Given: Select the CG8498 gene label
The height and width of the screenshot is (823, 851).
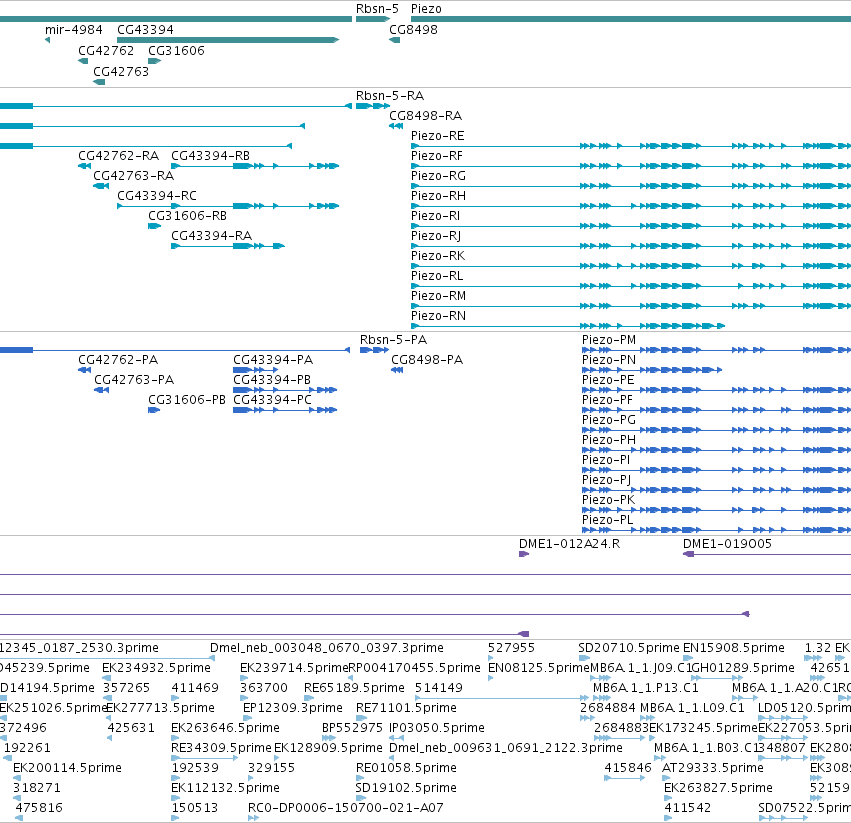Looking at the screenshot, I should click(x=413, y=29).
